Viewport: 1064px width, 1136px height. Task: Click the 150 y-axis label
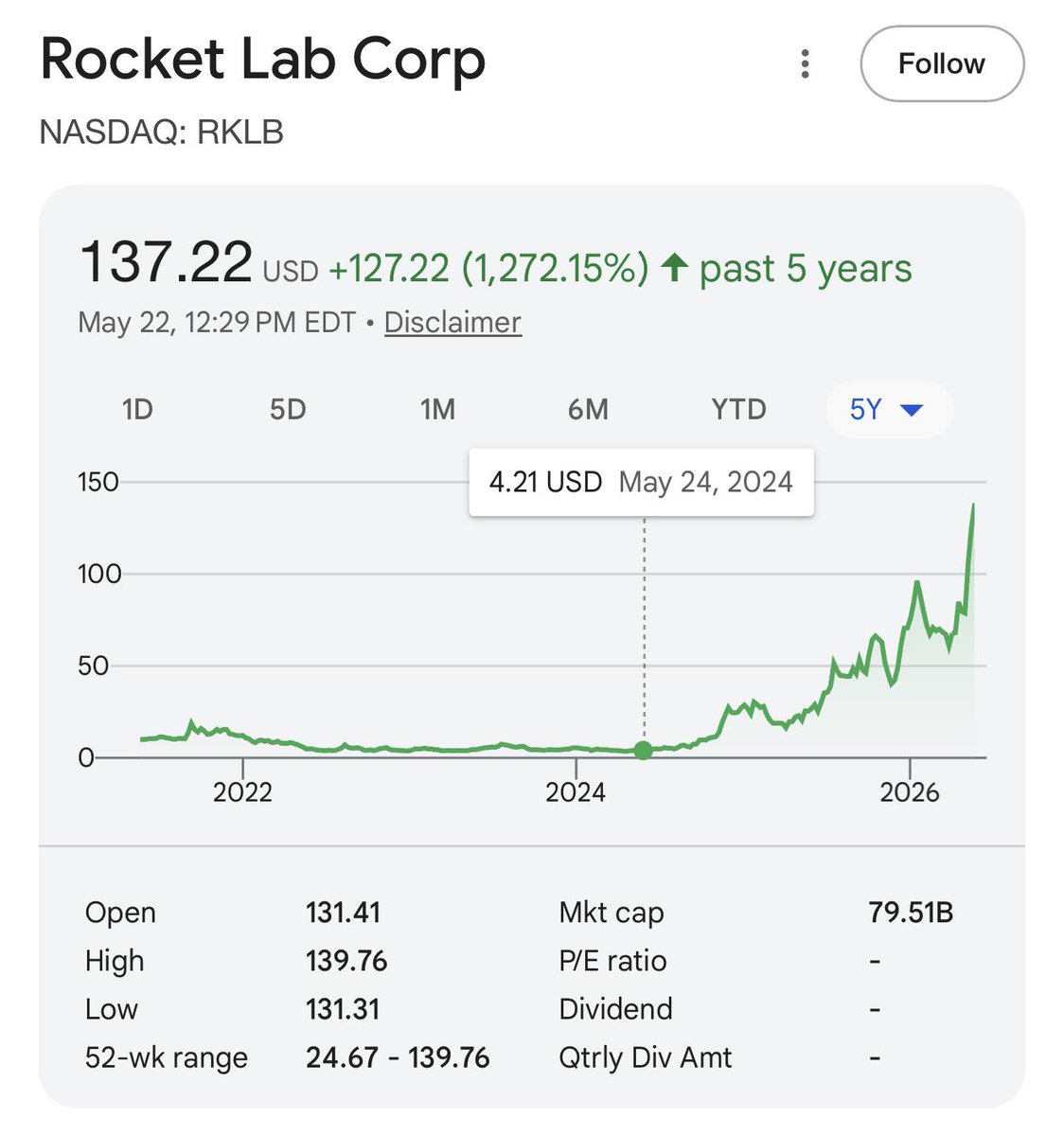coord(98,482)
